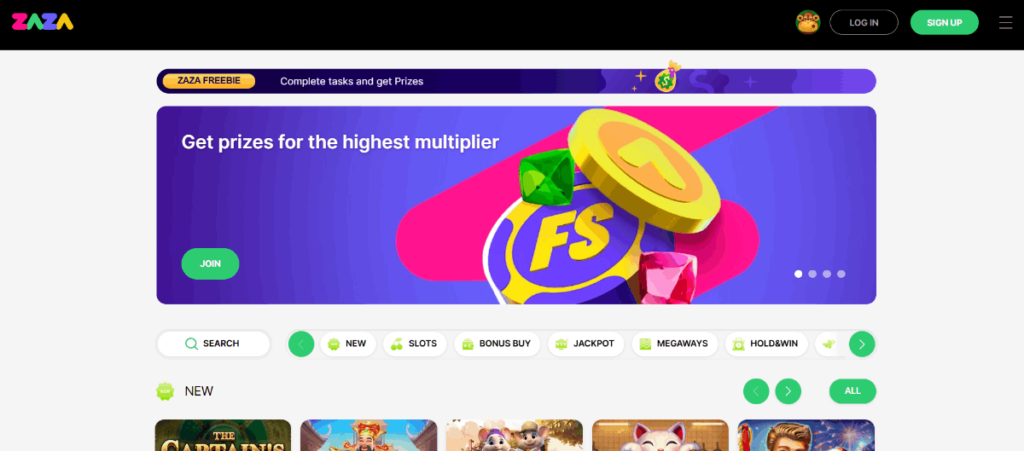Screen dimensions: 1024x451
Task: Open the HOLD&WIN category
Action: click(766, 344)
